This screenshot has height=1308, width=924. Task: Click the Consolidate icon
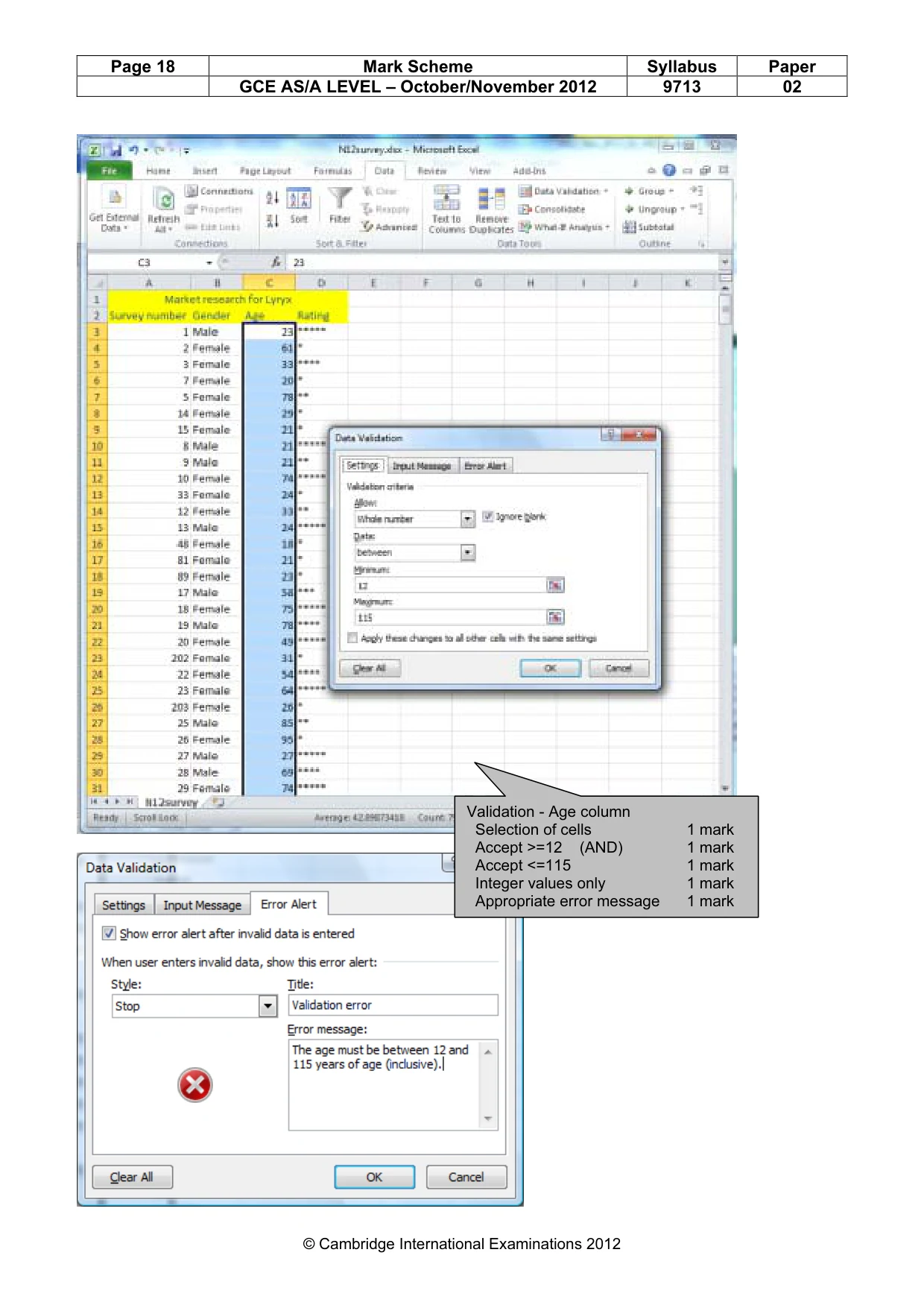pyautogui.click(x=525, y=209)
